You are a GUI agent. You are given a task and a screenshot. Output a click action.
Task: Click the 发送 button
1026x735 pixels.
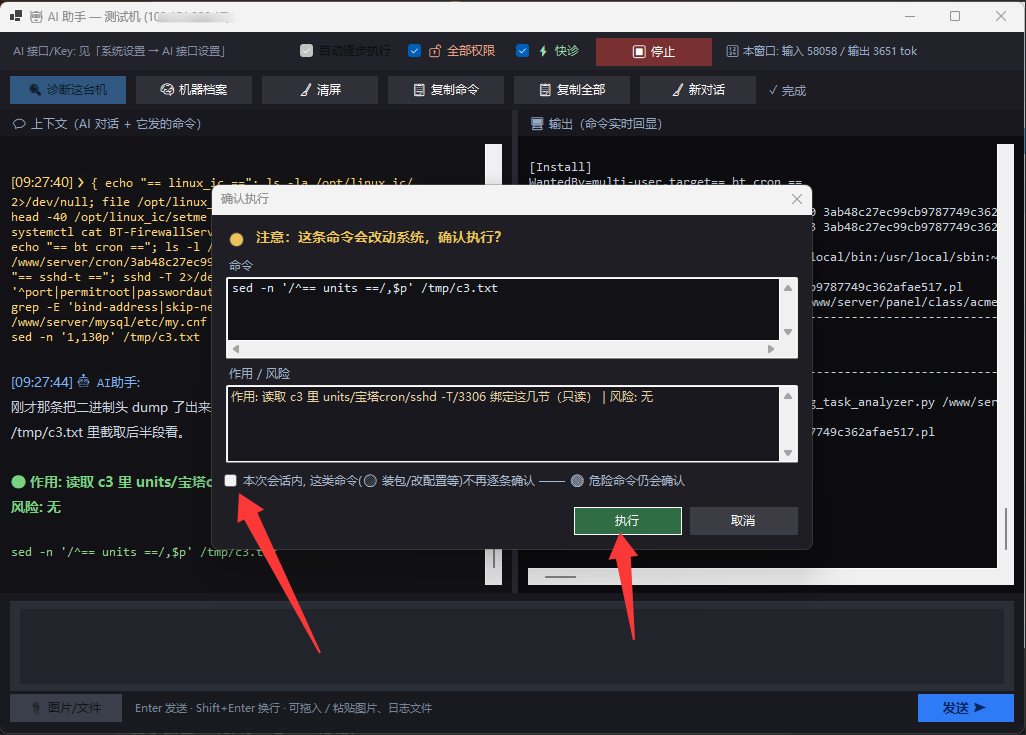966,708
